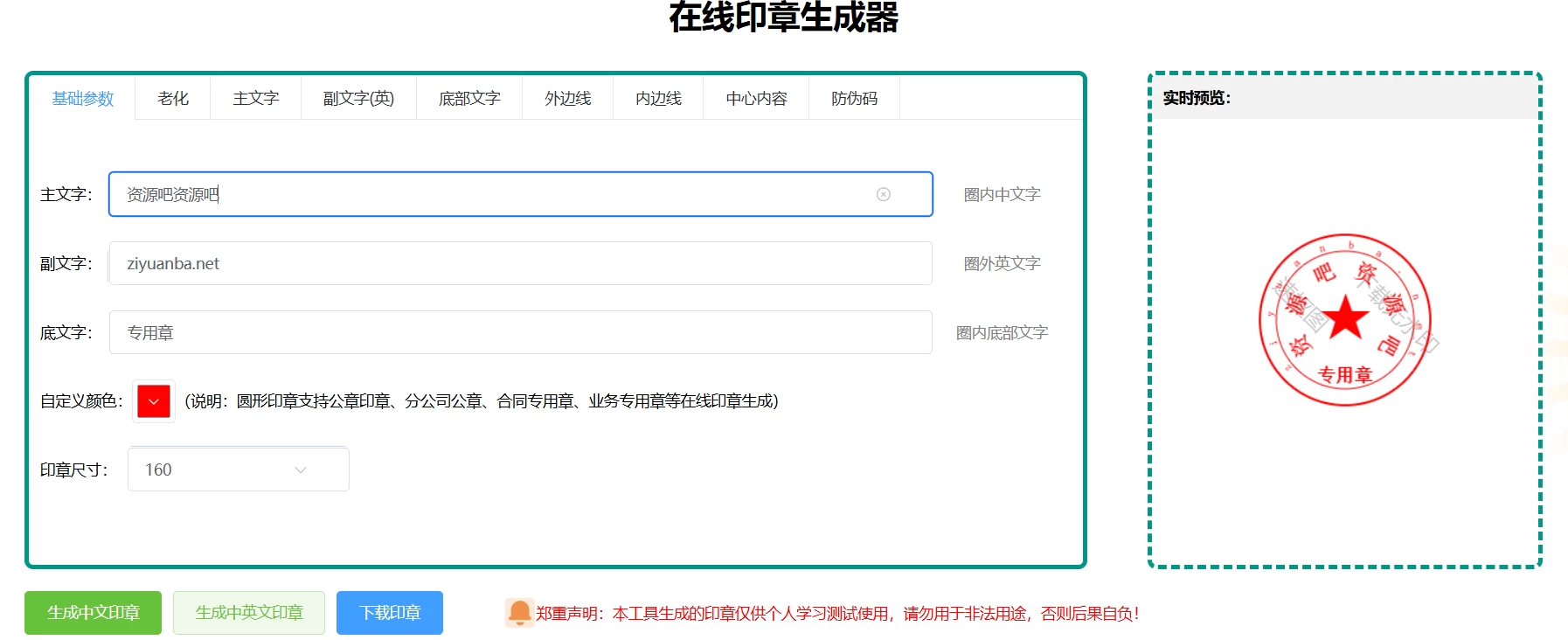Screen dimensions: 1568x640
Task: Click the 印章尺寸 label
Action: (74, 470)
